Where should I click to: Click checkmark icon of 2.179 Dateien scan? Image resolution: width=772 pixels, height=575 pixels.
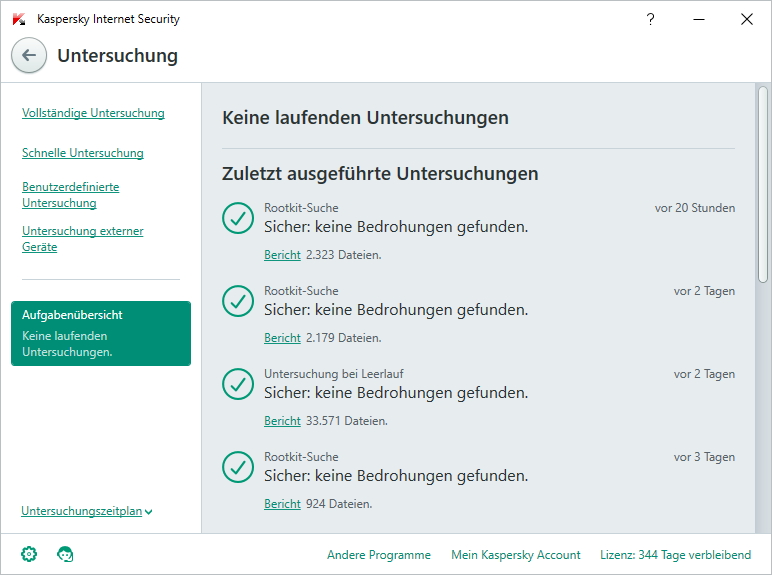pyautogui.click(x=238, y=301)
